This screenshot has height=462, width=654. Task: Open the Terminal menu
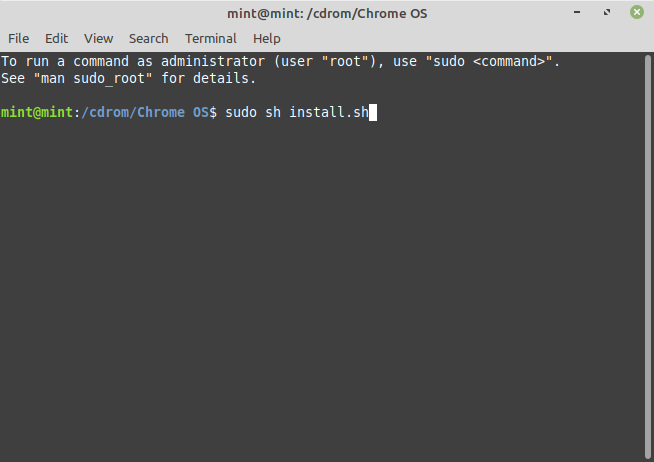click(x=210, y=38)
